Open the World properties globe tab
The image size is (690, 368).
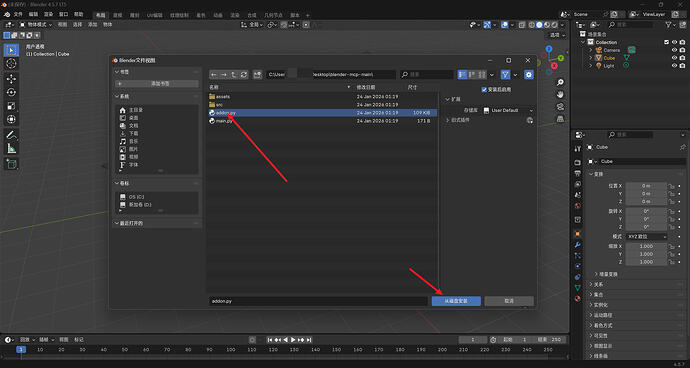[x=578, y=206]
